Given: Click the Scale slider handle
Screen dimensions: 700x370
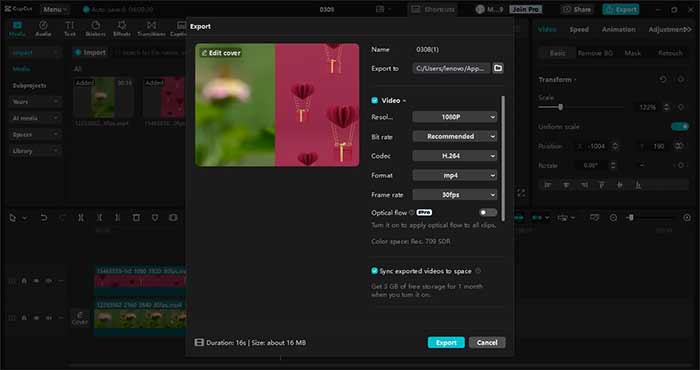Looking at the screenshot, I should pyautogui.click(x=560, y=107).
